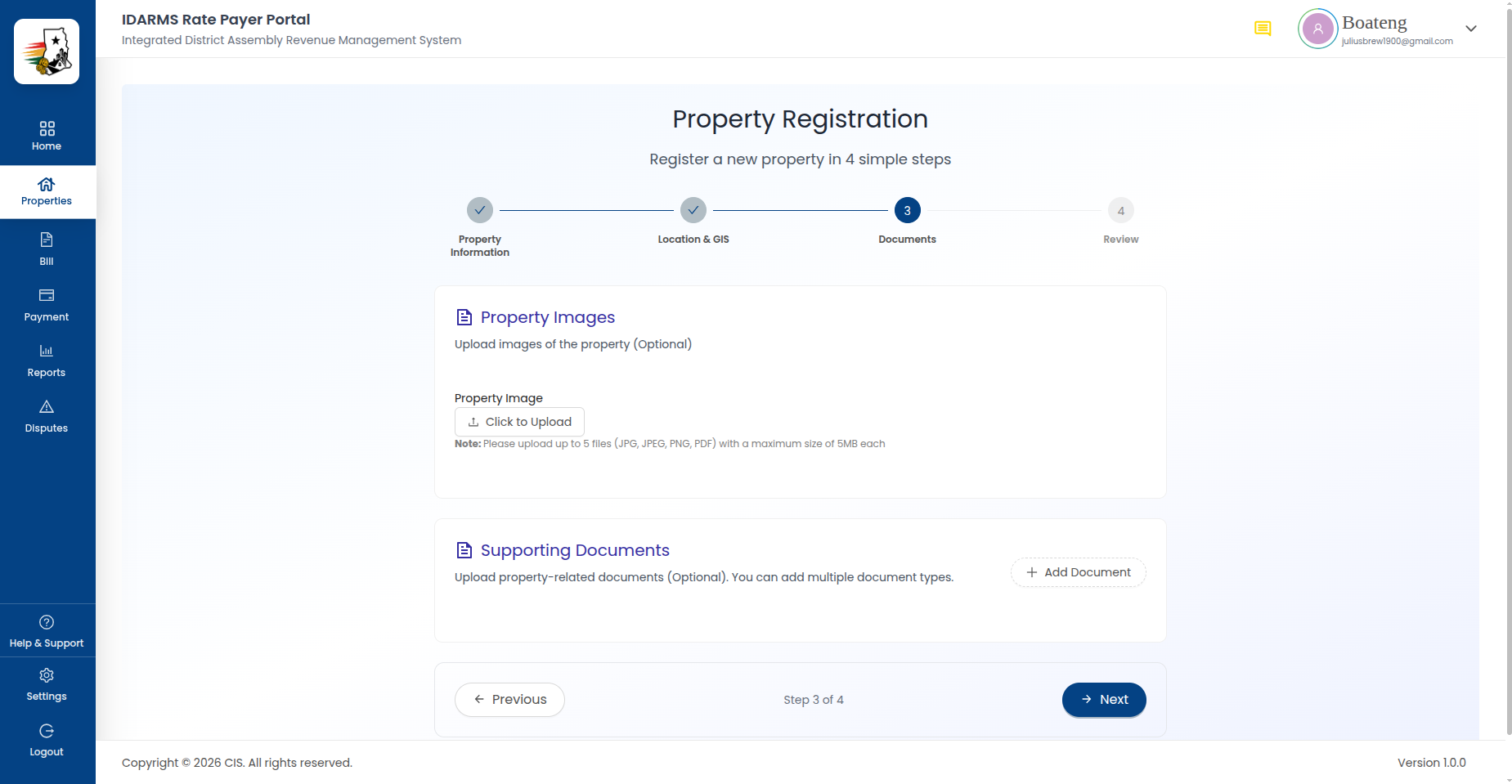Click the Boateng username text
1512x784 pixels.
pos(1375,23)
